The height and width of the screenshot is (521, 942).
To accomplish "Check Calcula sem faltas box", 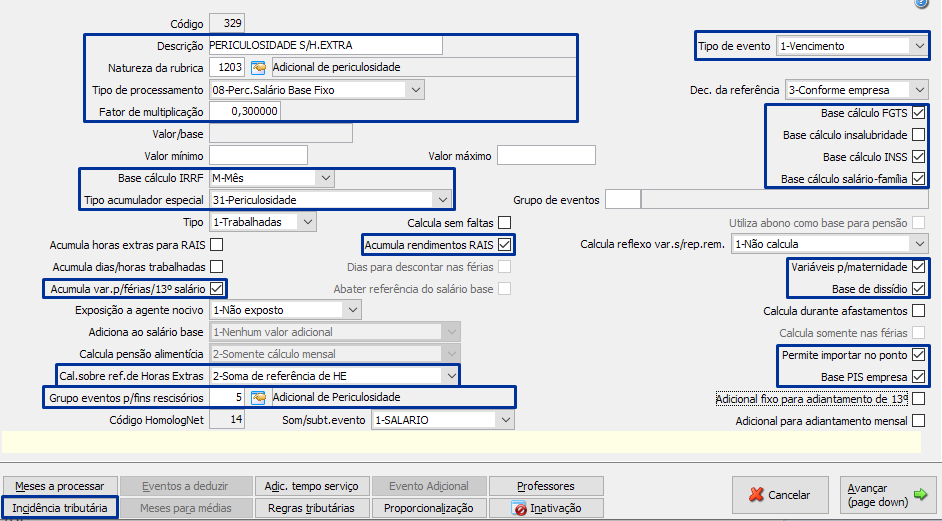I will pos(505,223).
